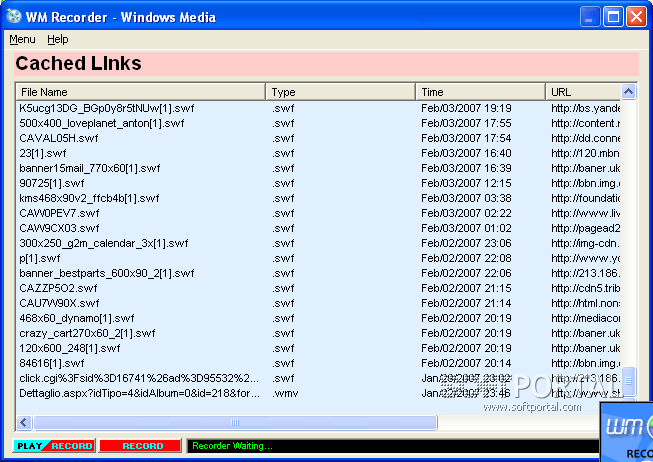
Task: Click the Cached LInks heading
Action: tap(78, 64)
